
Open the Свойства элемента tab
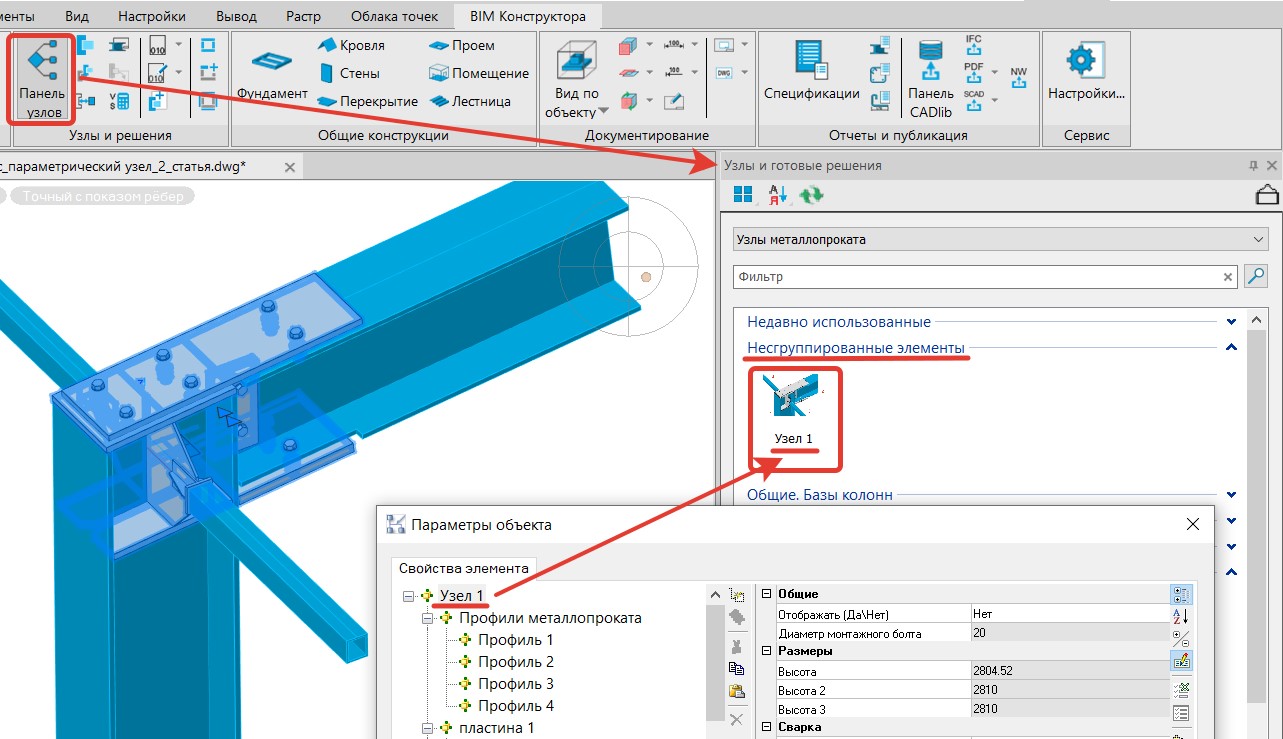(x=463, y=568)
